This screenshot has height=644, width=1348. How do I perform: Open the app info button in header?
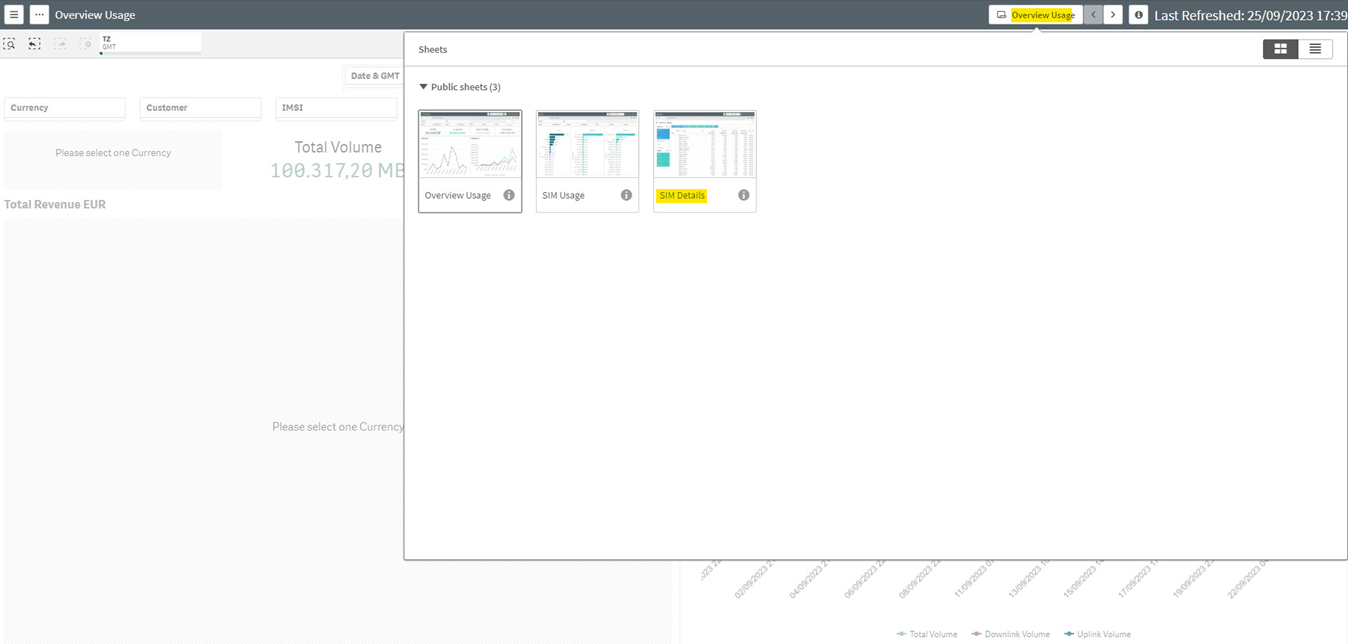pos(1138,15)
